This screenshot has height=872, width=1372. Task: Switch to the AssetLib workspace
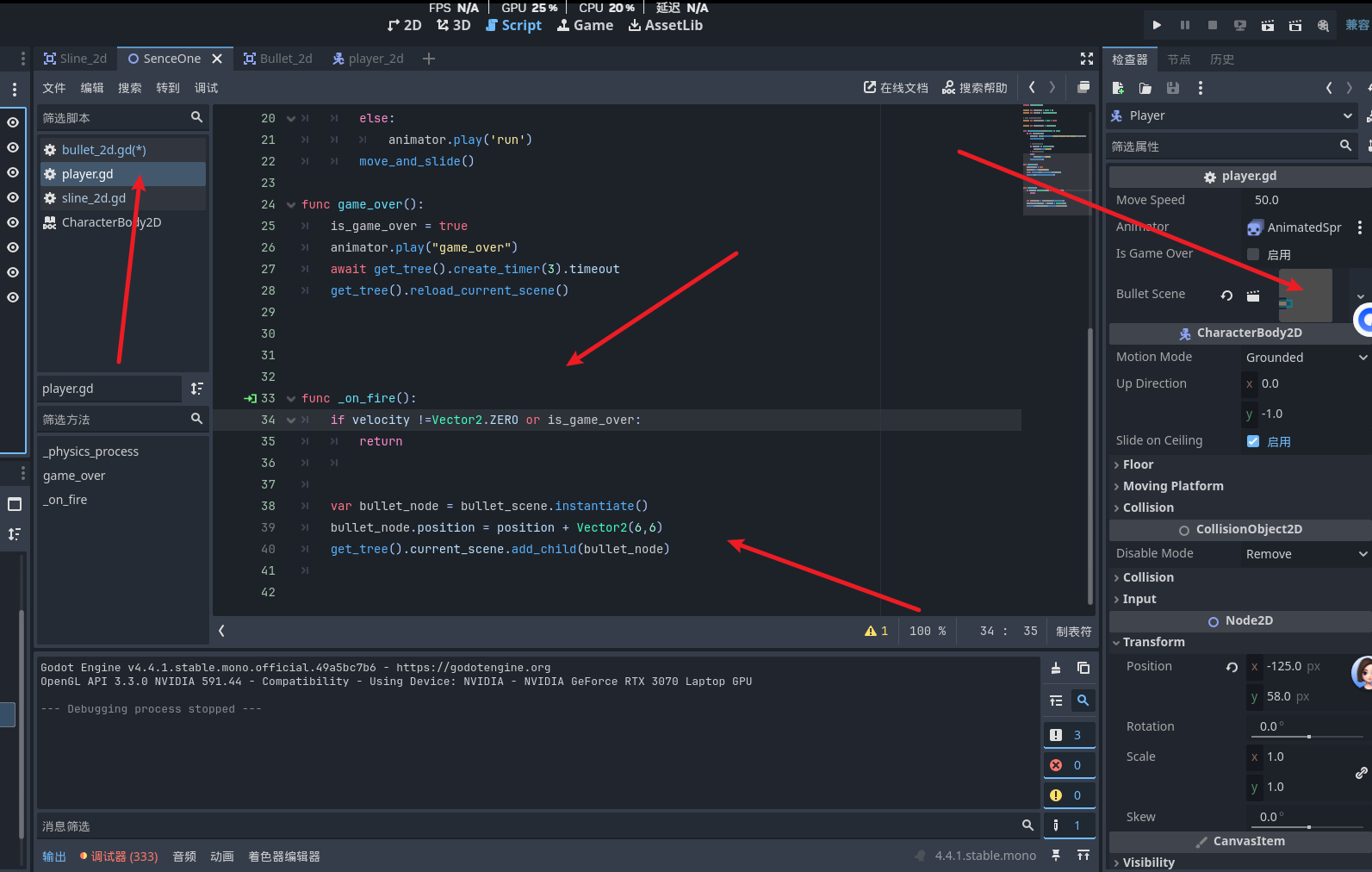665,26
